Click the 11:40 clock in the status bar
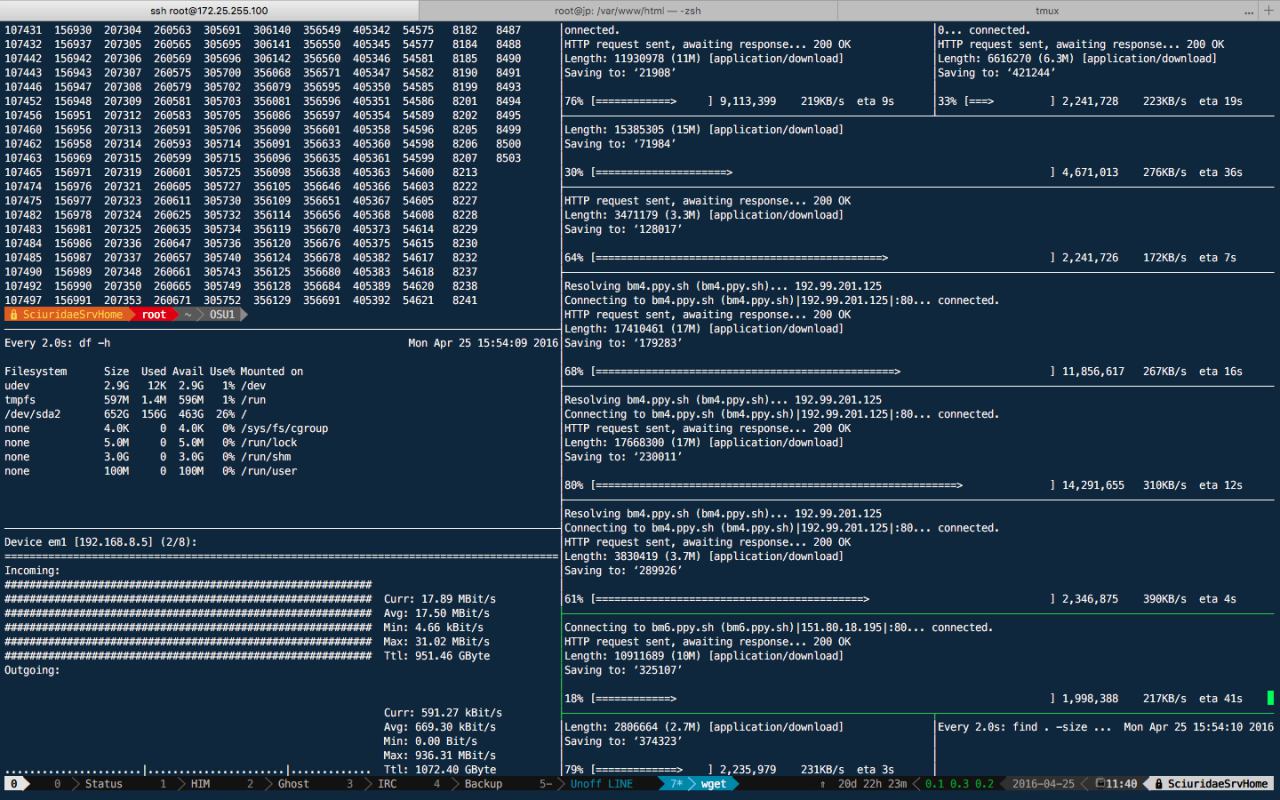 [1121, 784]
